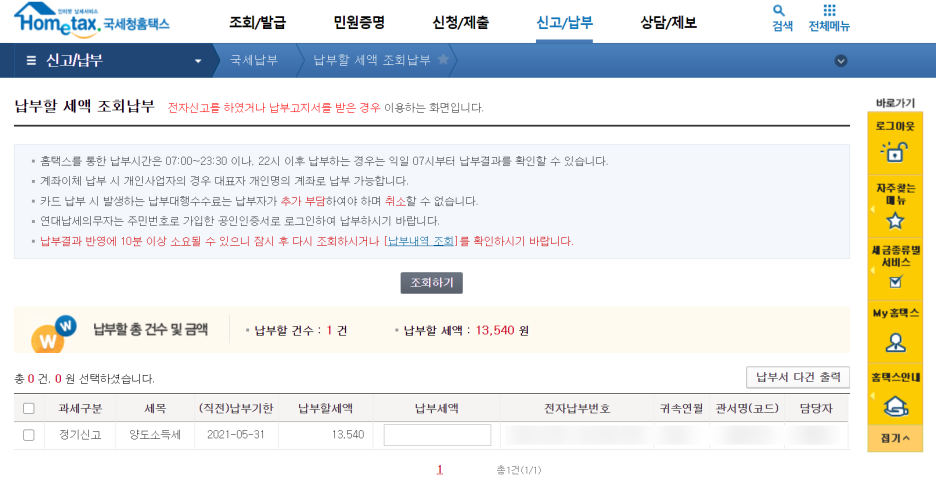Open the 조회/발급 menu

pos(257,23)
